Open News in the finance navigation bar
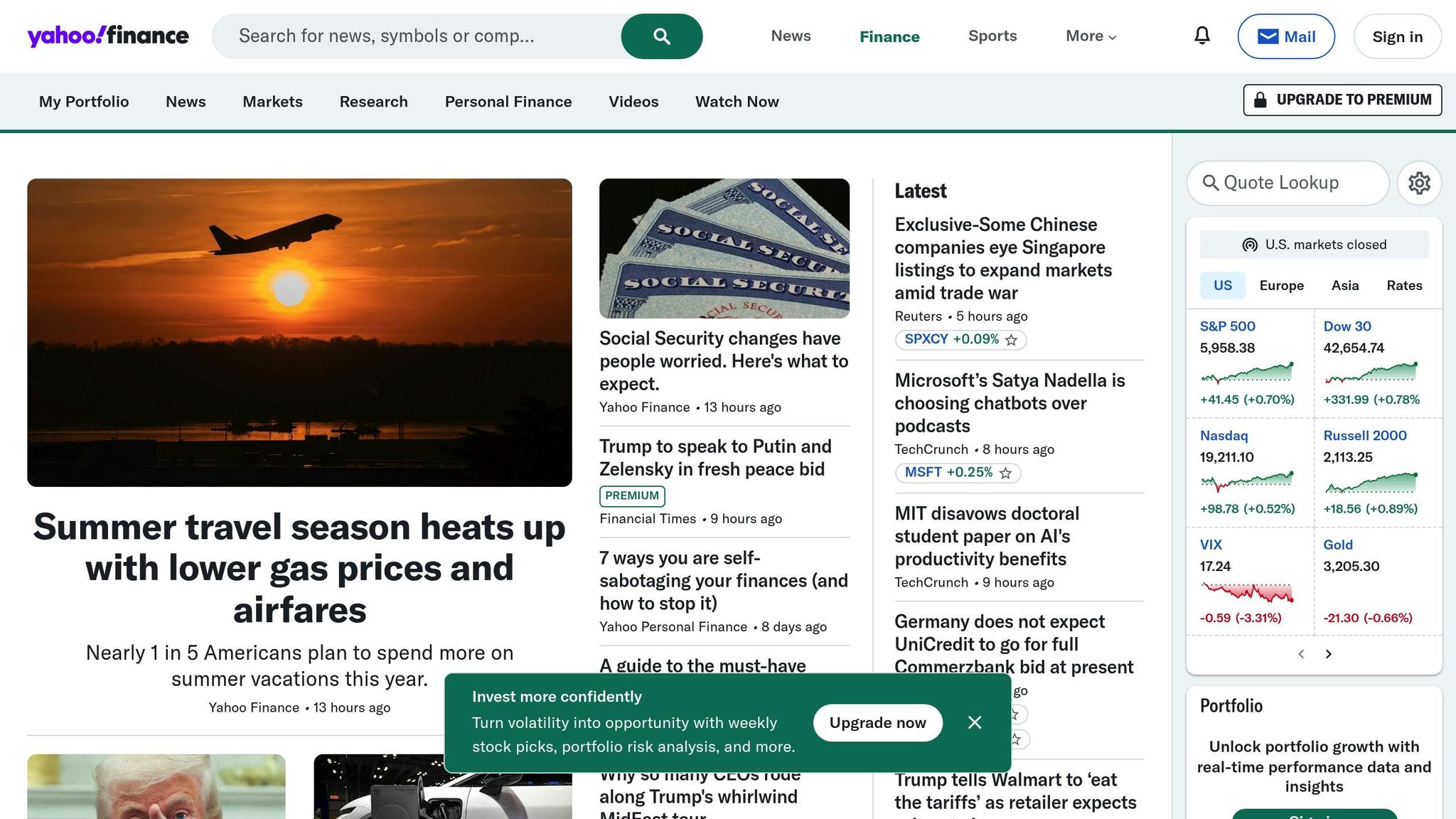1456x819 pixels. pyautogui.click(x=186, y=102)
